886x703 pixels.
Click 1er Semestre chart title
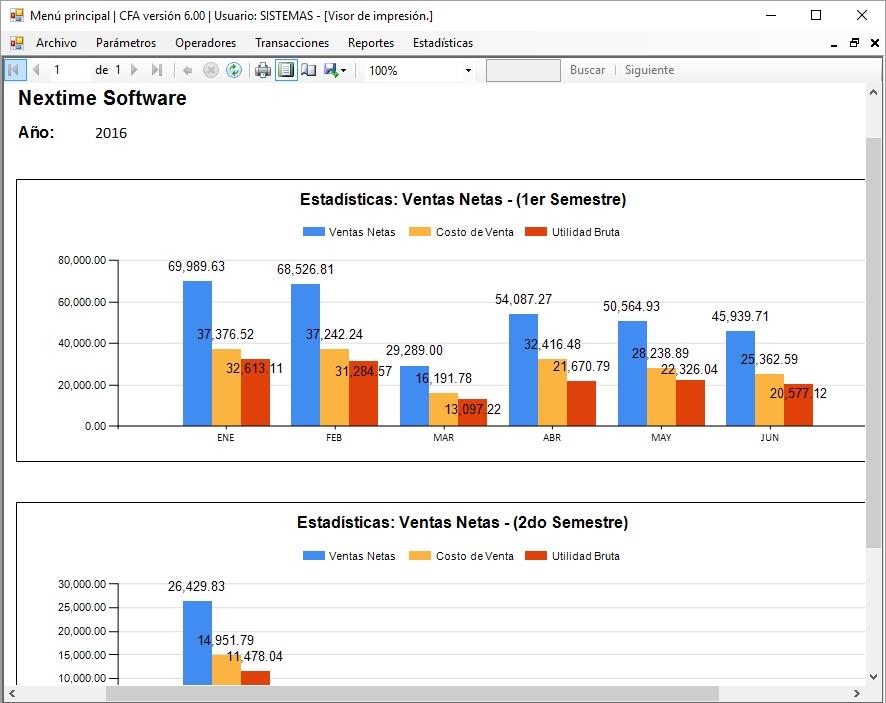[x=463, y=199]
